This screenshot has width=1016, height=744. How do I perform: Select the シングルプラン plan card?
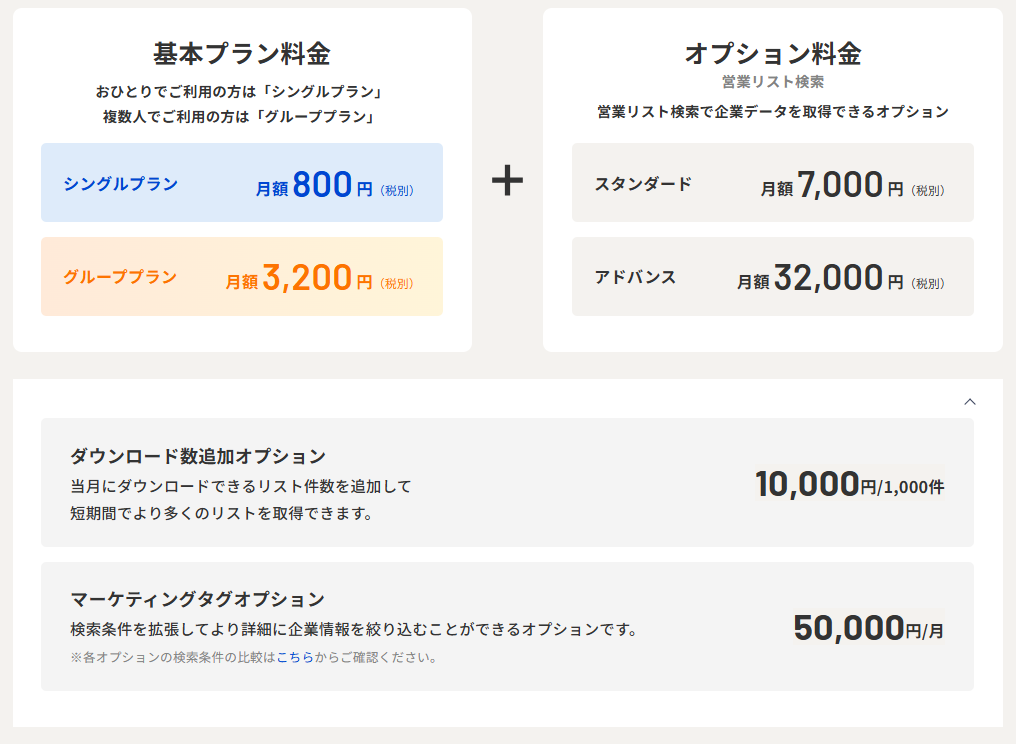point(241,182)
